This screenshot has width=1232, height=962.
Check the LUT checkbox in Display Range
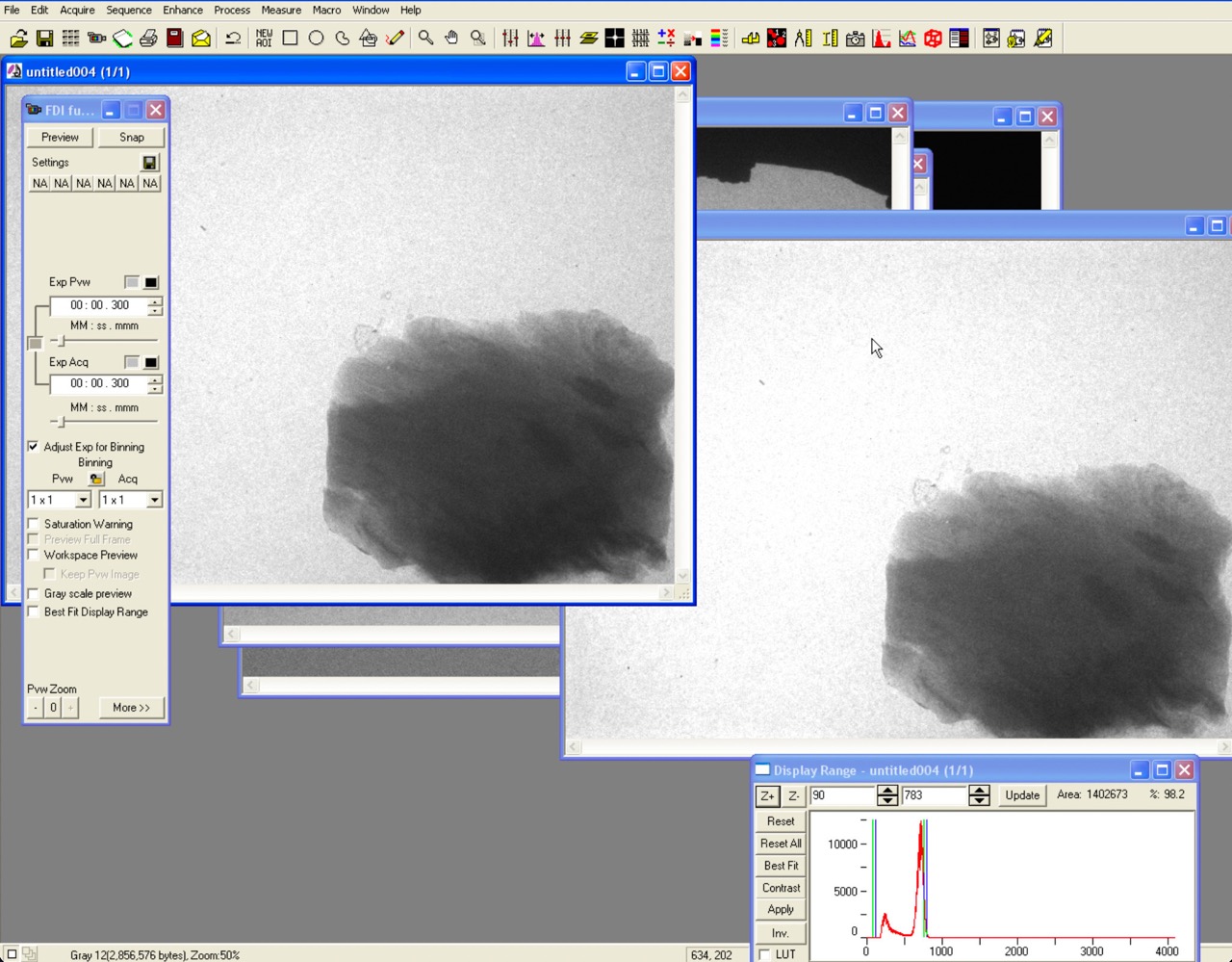coord(764,954)
